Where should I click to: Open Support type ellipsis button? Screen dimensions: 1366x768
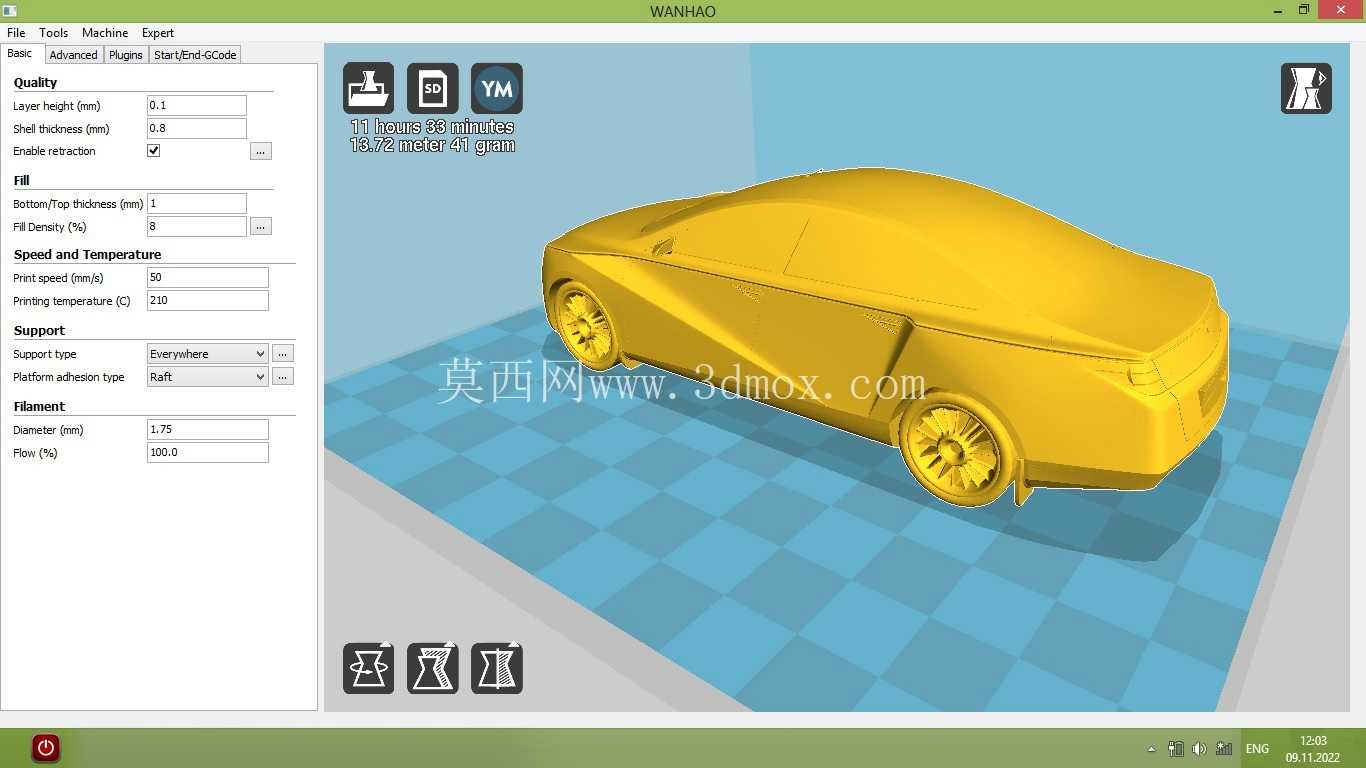coord(283,354)
